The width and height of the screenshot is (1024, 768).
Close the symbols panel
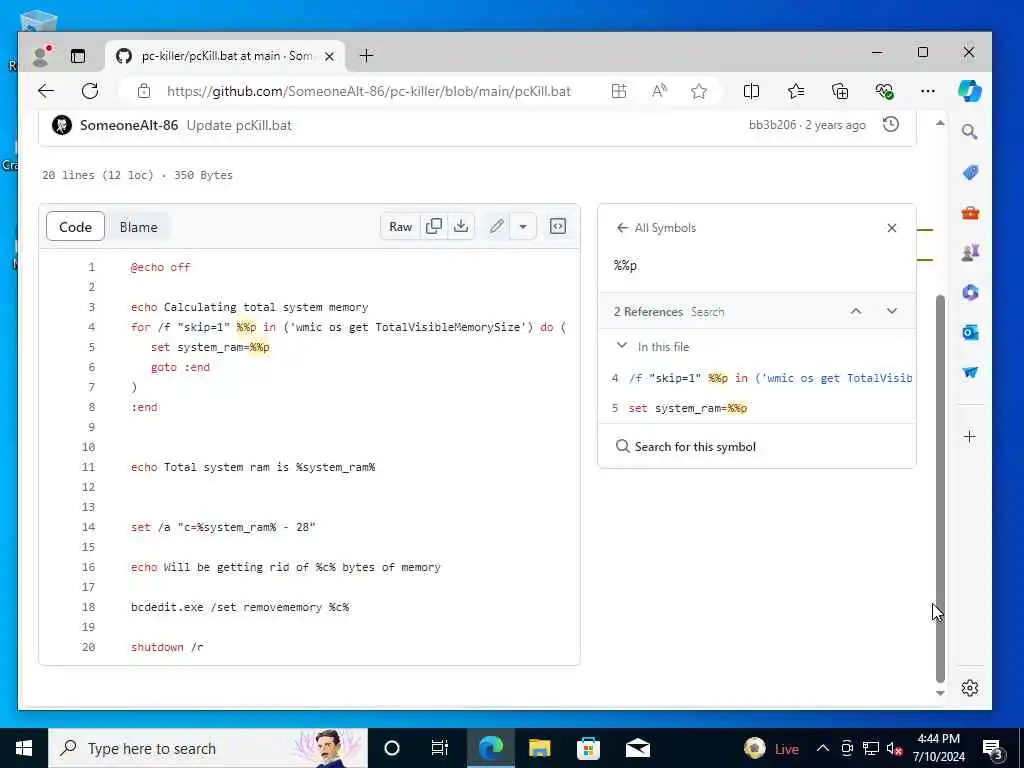pyautogui.click(x=891, y=228)
